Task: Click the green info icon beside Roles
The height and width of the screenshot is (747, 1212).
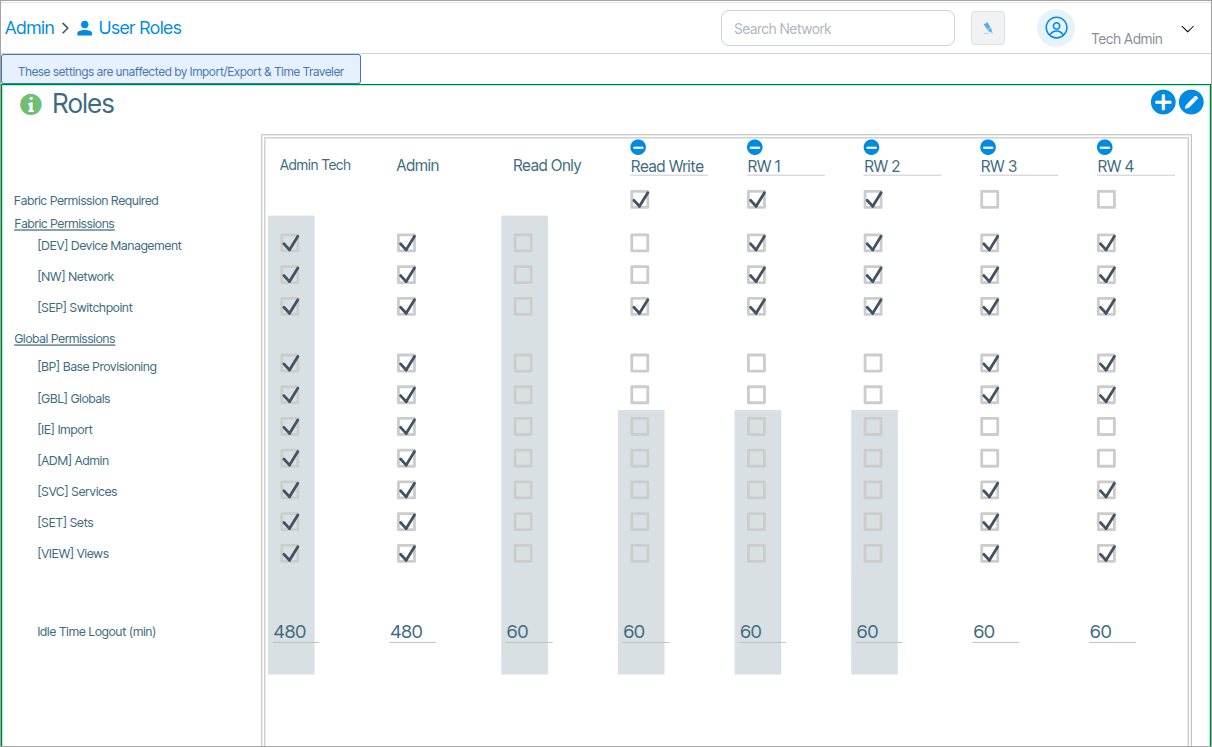Action: 31,104
